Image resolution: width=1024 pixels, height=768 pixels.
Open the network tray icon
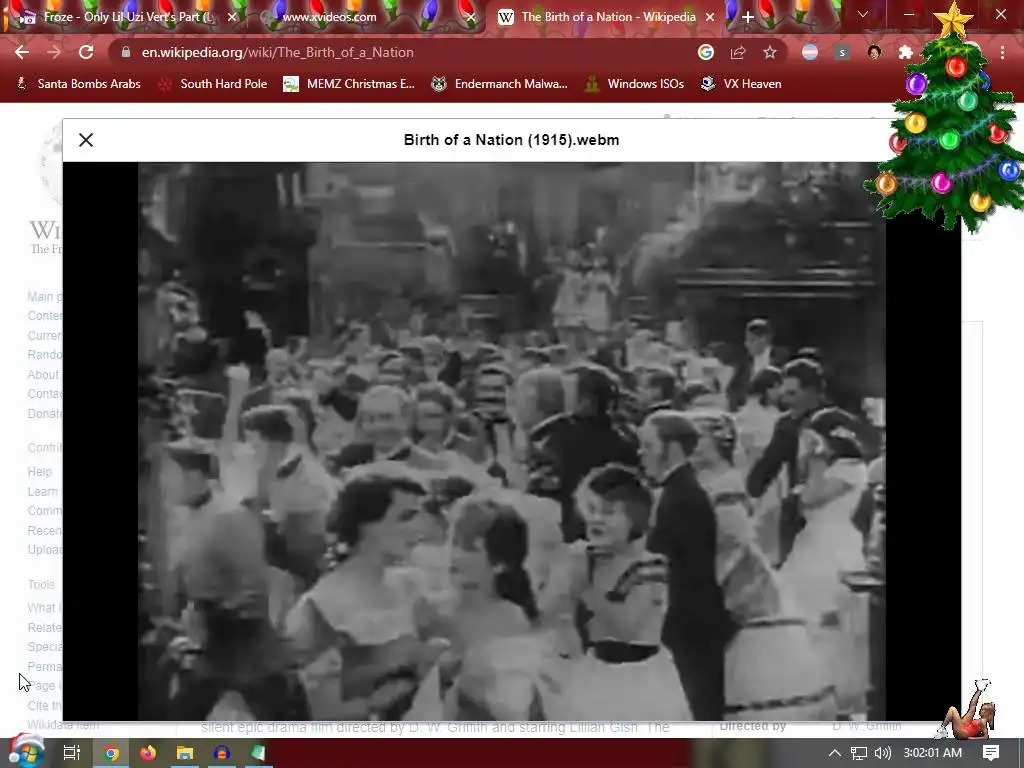point(859,753)
